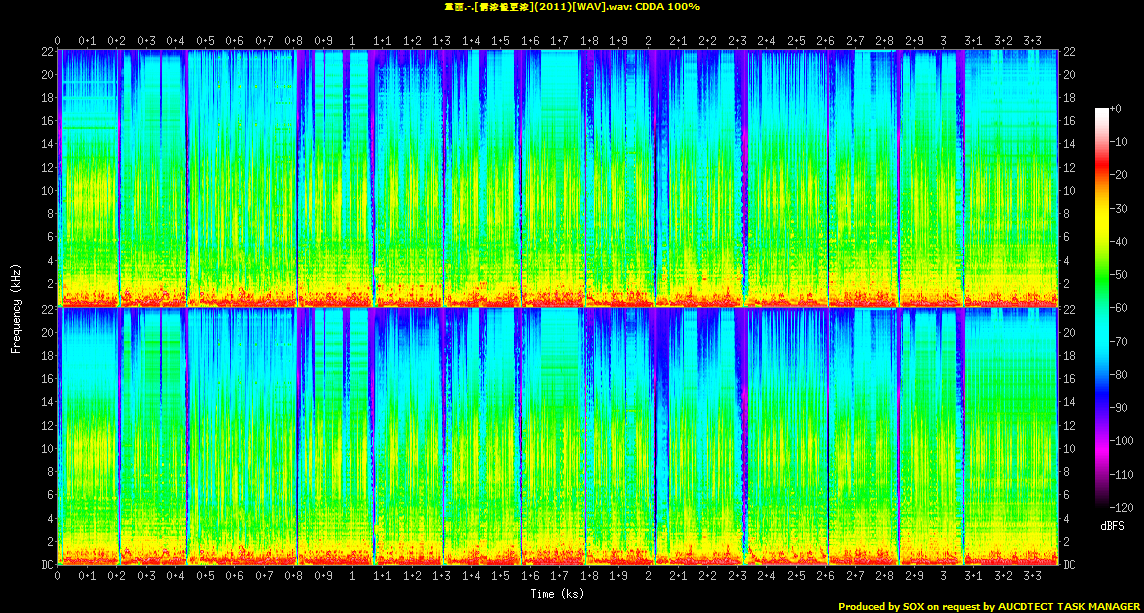Select the '-110' value on dBFS scale
Viewport: 1144px width, 613px height.
click(x=1121, y=474)
